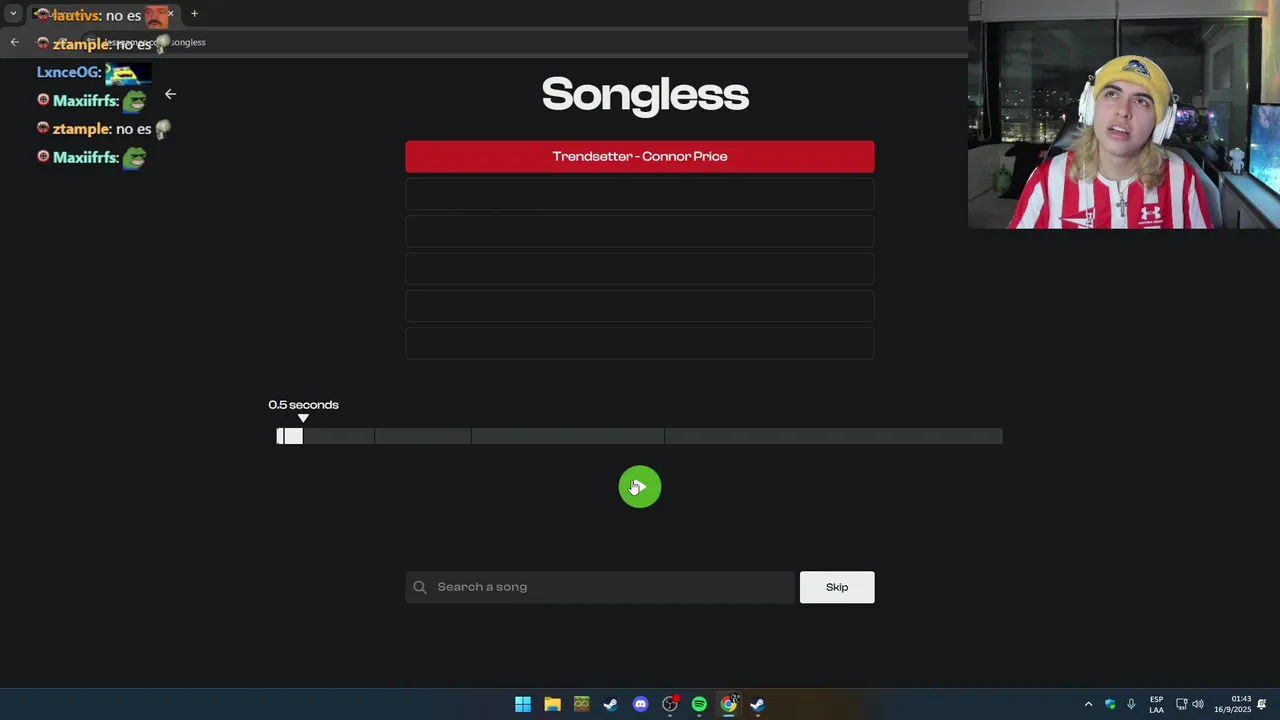
Task: Open File Explorer from the taskbar
Action: pos(552,704)
